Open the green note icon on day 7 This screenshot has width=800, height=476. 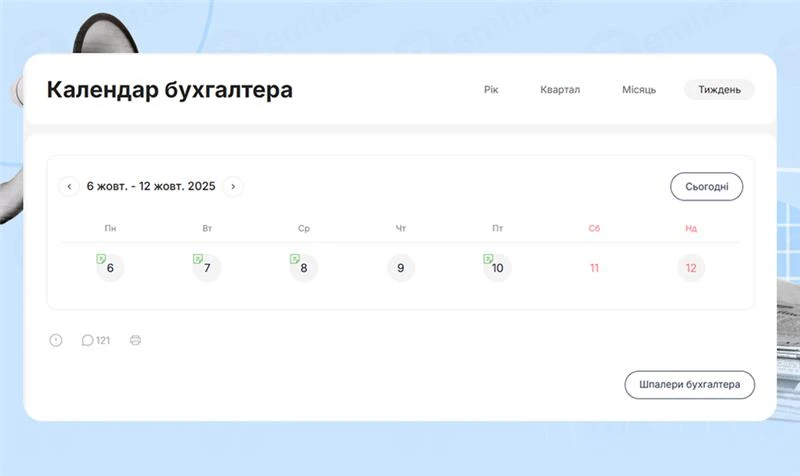click(198, 259)
